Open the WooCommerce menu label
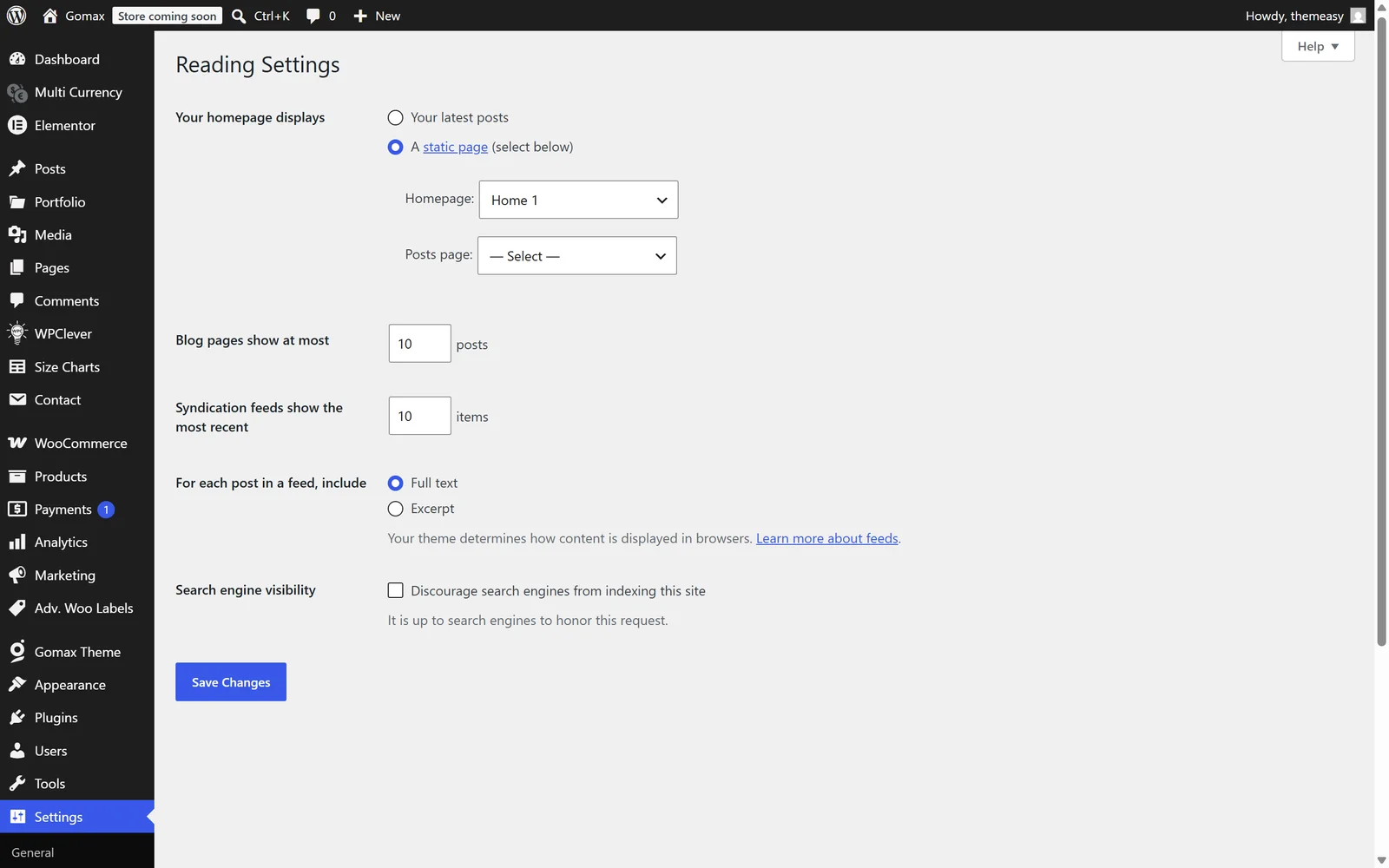1389x868 pixels. pyautogui.click(x=81, y=443)
